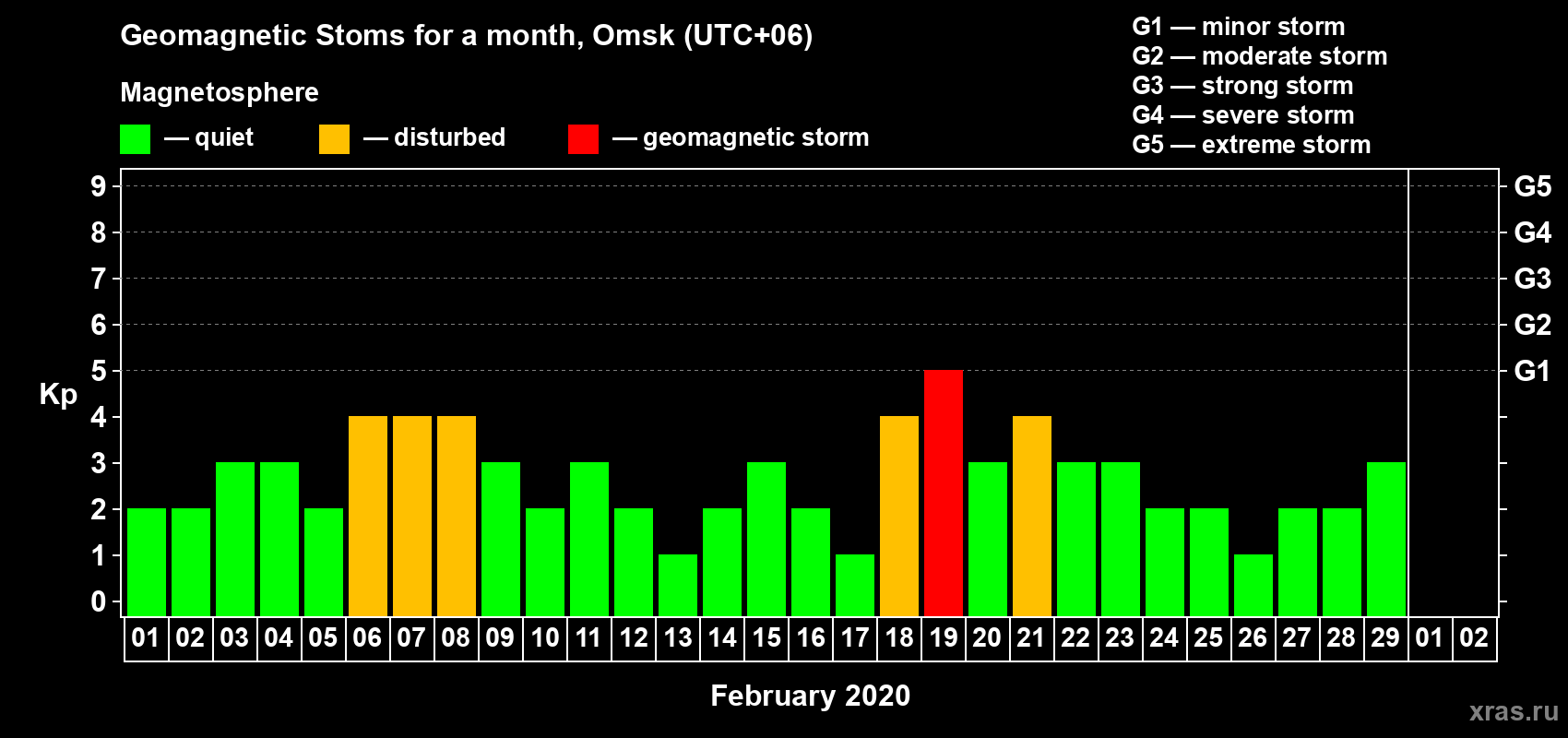Image resolution: width=1568 pixels, height=738 pixels.
Task: Select the short green bar for day 26
Action: [1253, 585]
